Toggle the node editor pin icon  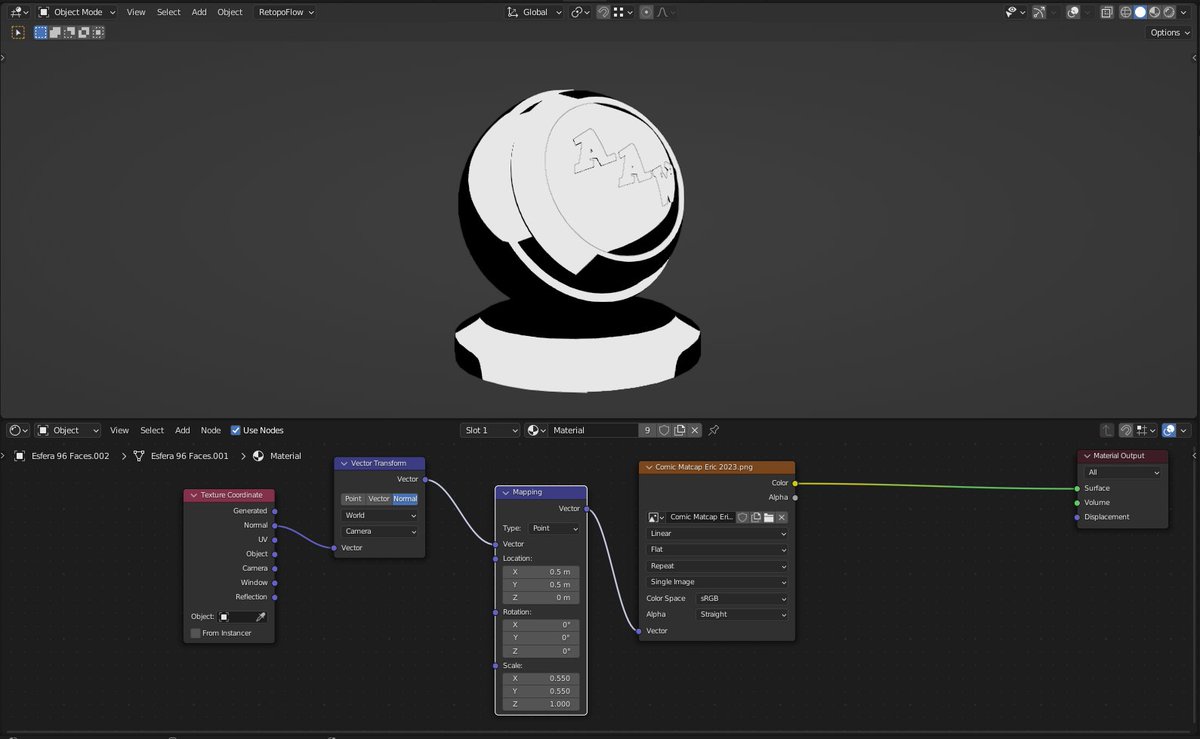(713, 430)
